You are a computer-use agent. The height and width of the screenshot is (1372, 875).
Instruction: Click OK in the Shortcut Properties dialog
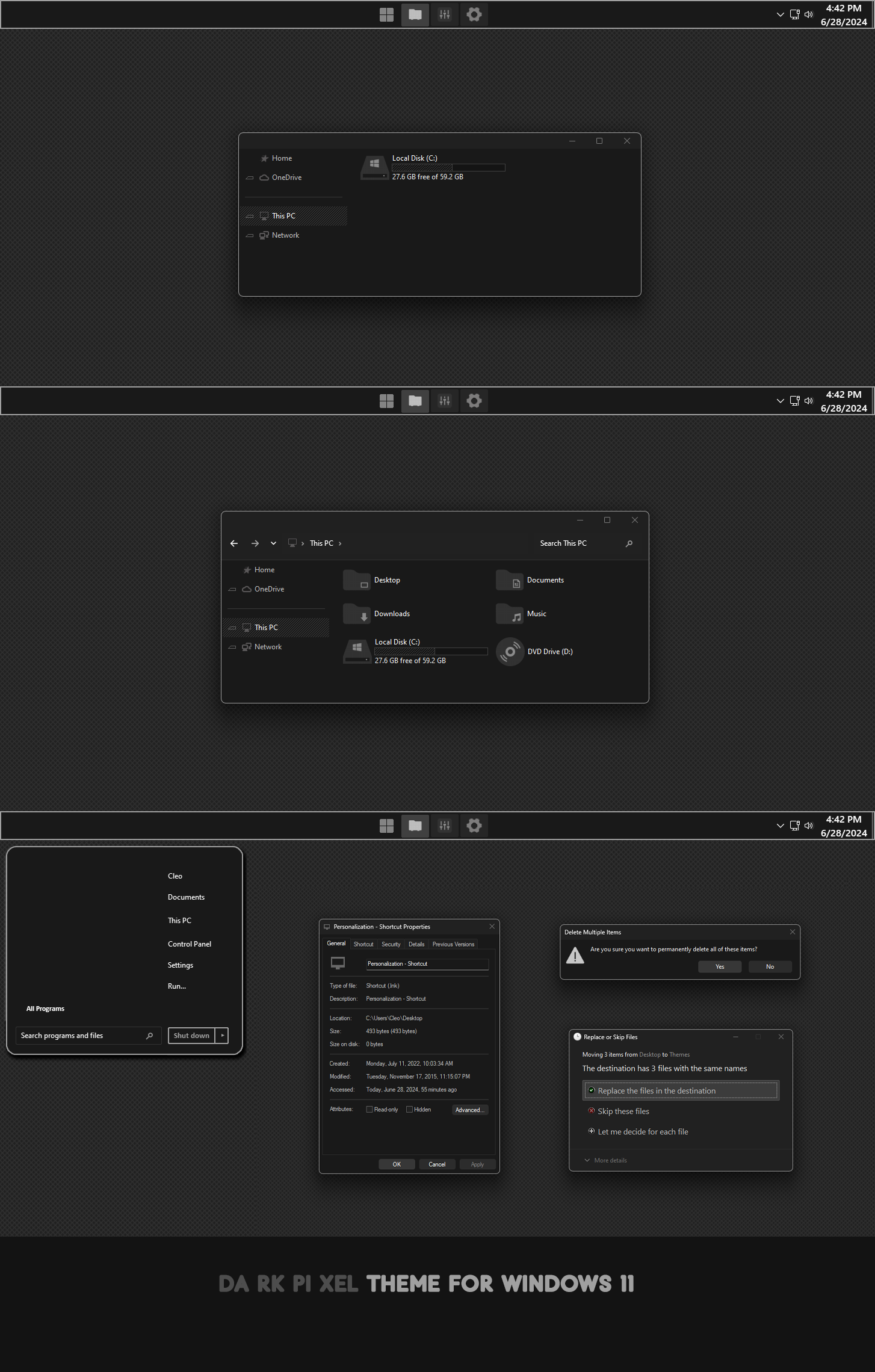pos(397,1164)
